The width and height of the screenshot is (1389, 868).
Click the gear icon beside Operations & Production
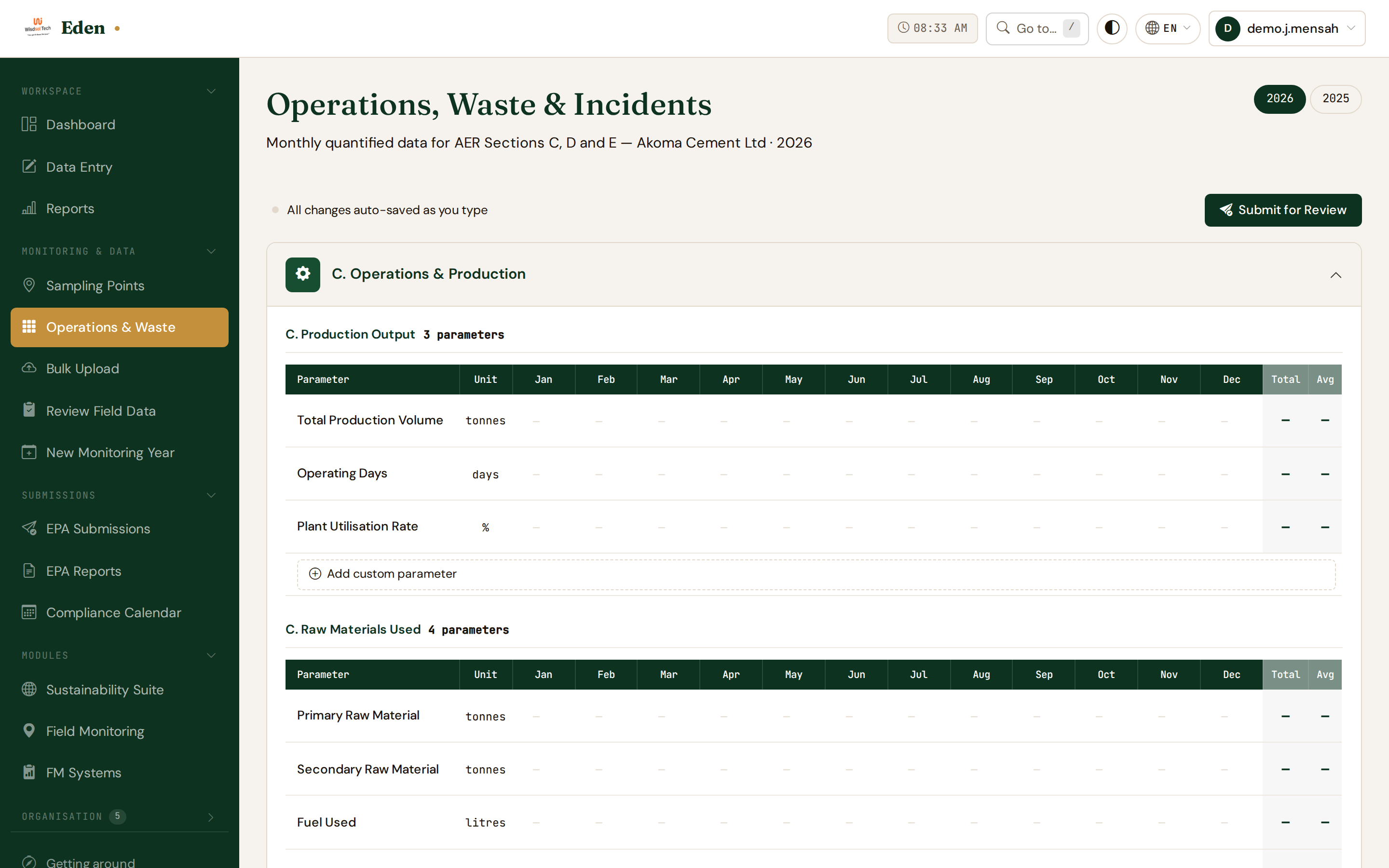[x=303, y=274]
